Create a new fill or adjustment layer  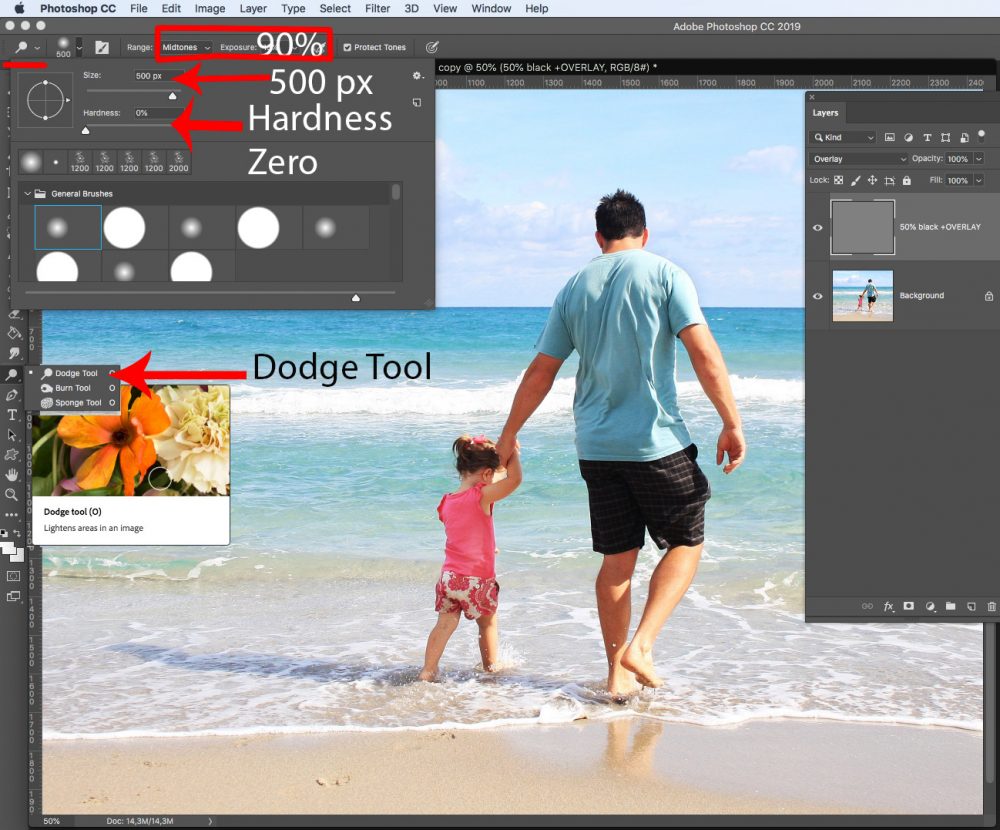pos(930,606)
